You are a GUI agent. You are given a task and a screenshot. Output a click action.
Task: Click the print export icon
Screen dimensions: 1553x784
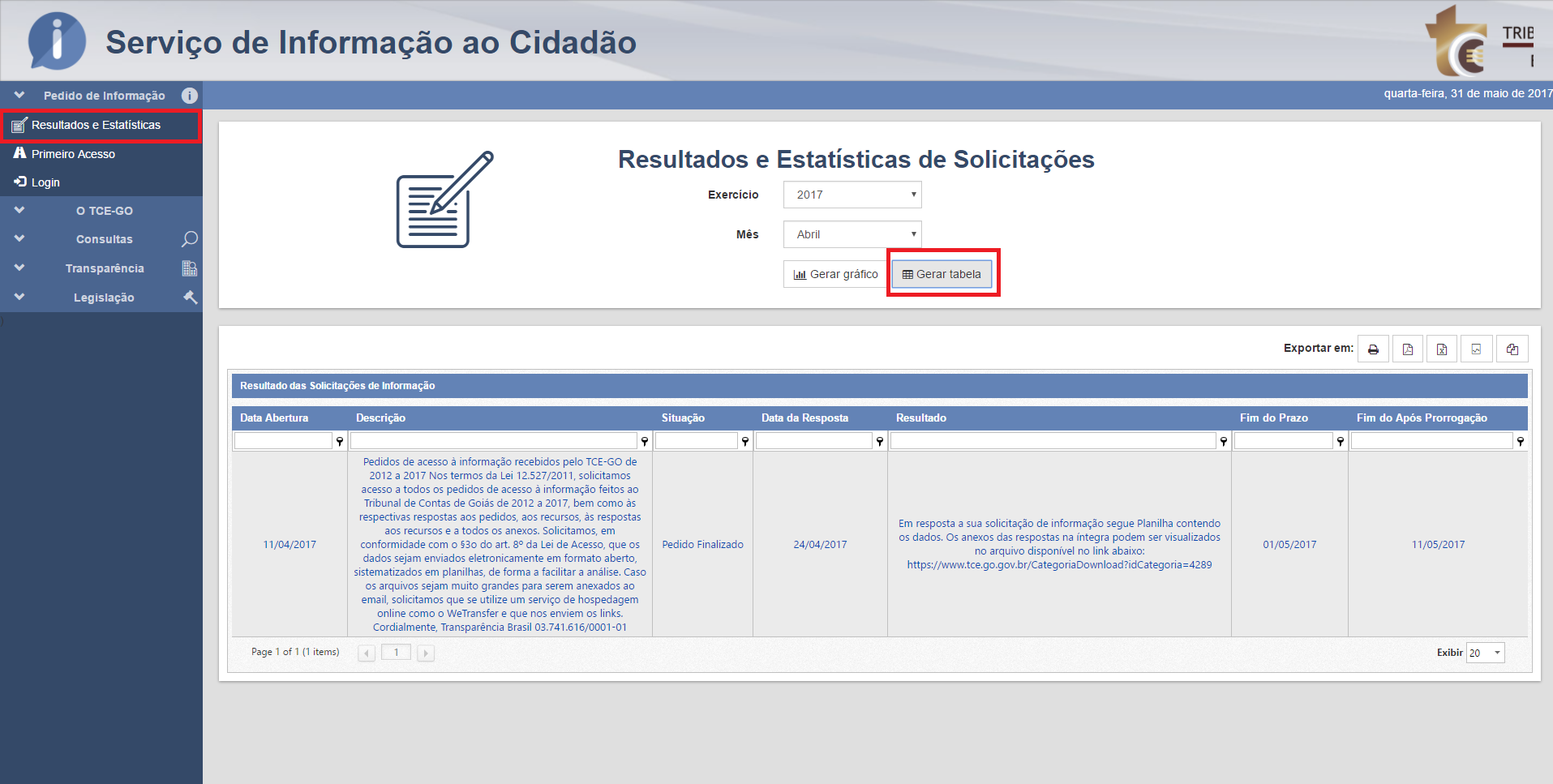(x=1373, y=349)
